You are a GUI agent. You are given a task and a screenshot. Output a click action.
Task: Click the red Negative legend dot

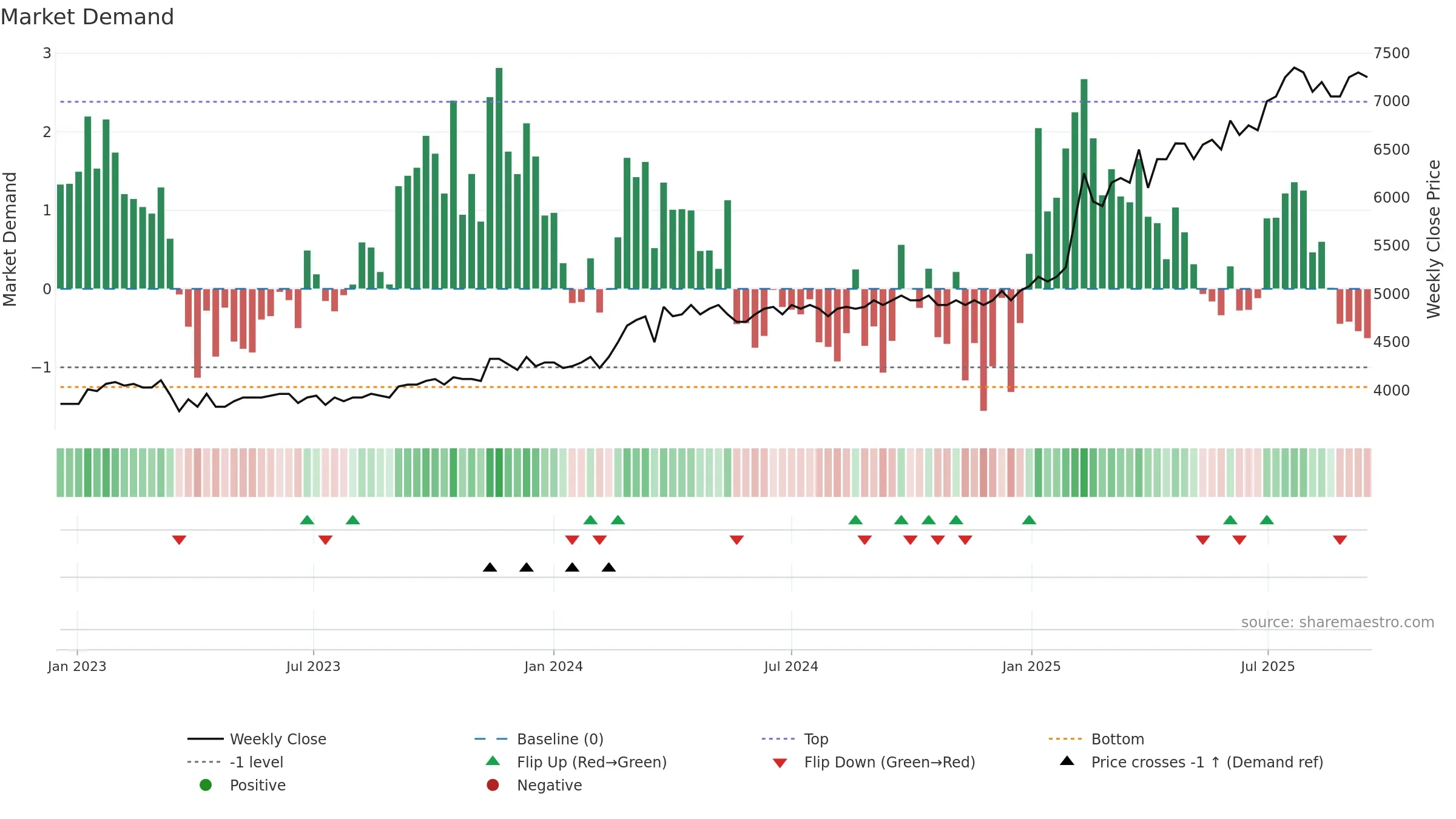[x=493, y=785]
